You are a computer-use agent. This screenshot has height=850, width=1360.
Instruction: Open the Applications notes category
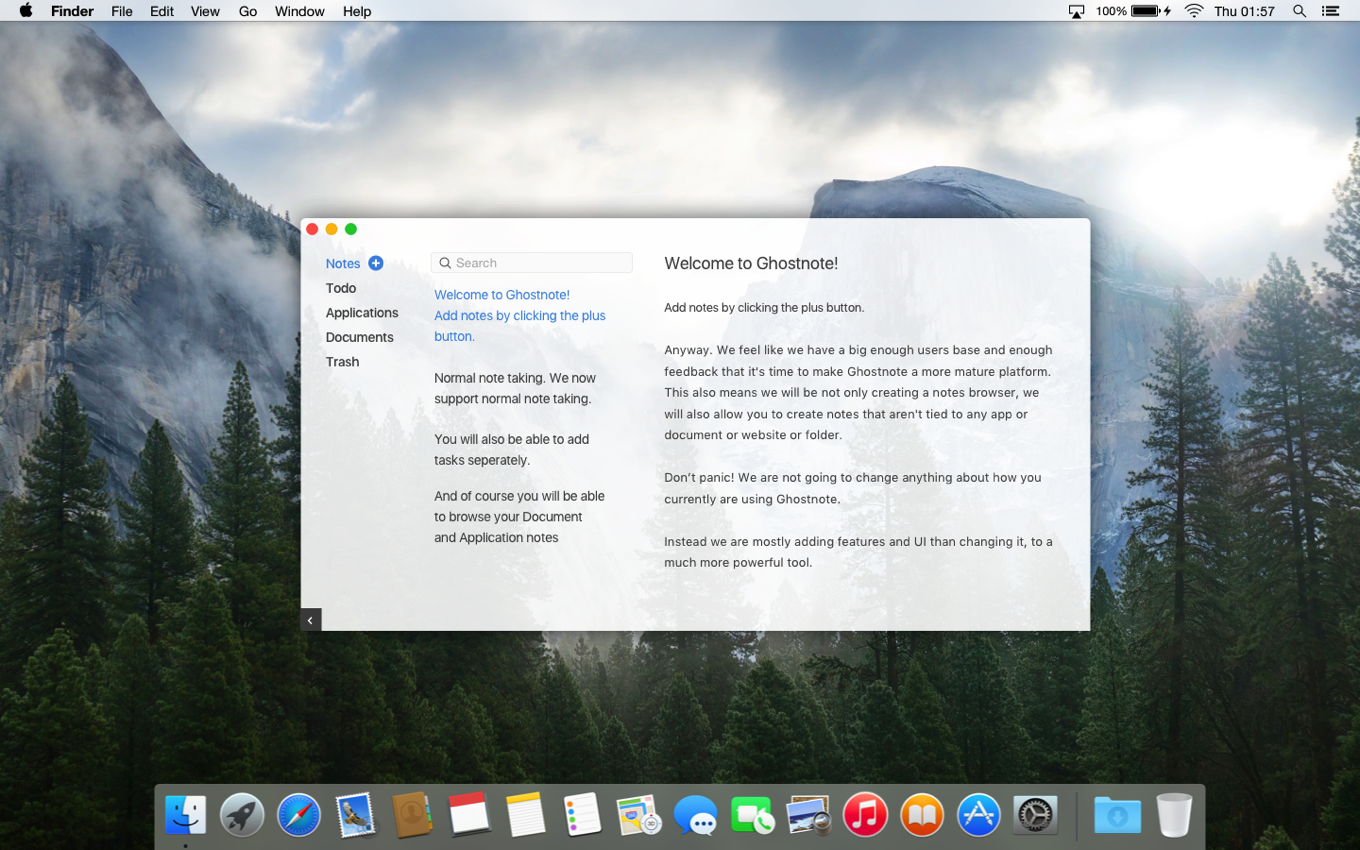pos(362,313)
